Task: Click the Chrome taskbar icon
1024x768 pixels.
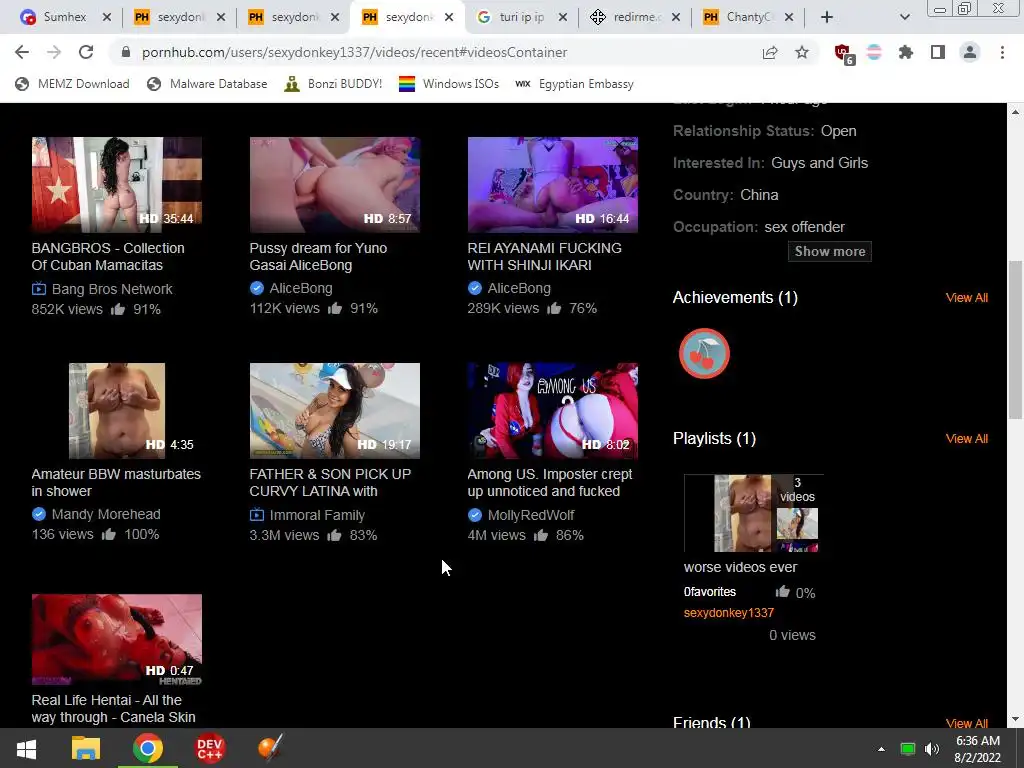Action: tap(148, 748)
